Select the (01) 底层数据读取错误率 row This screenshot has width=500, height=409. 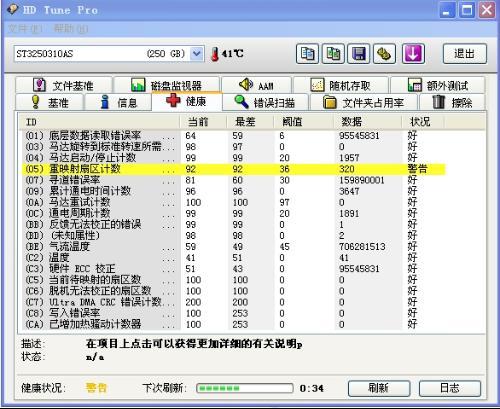(232, 136)
